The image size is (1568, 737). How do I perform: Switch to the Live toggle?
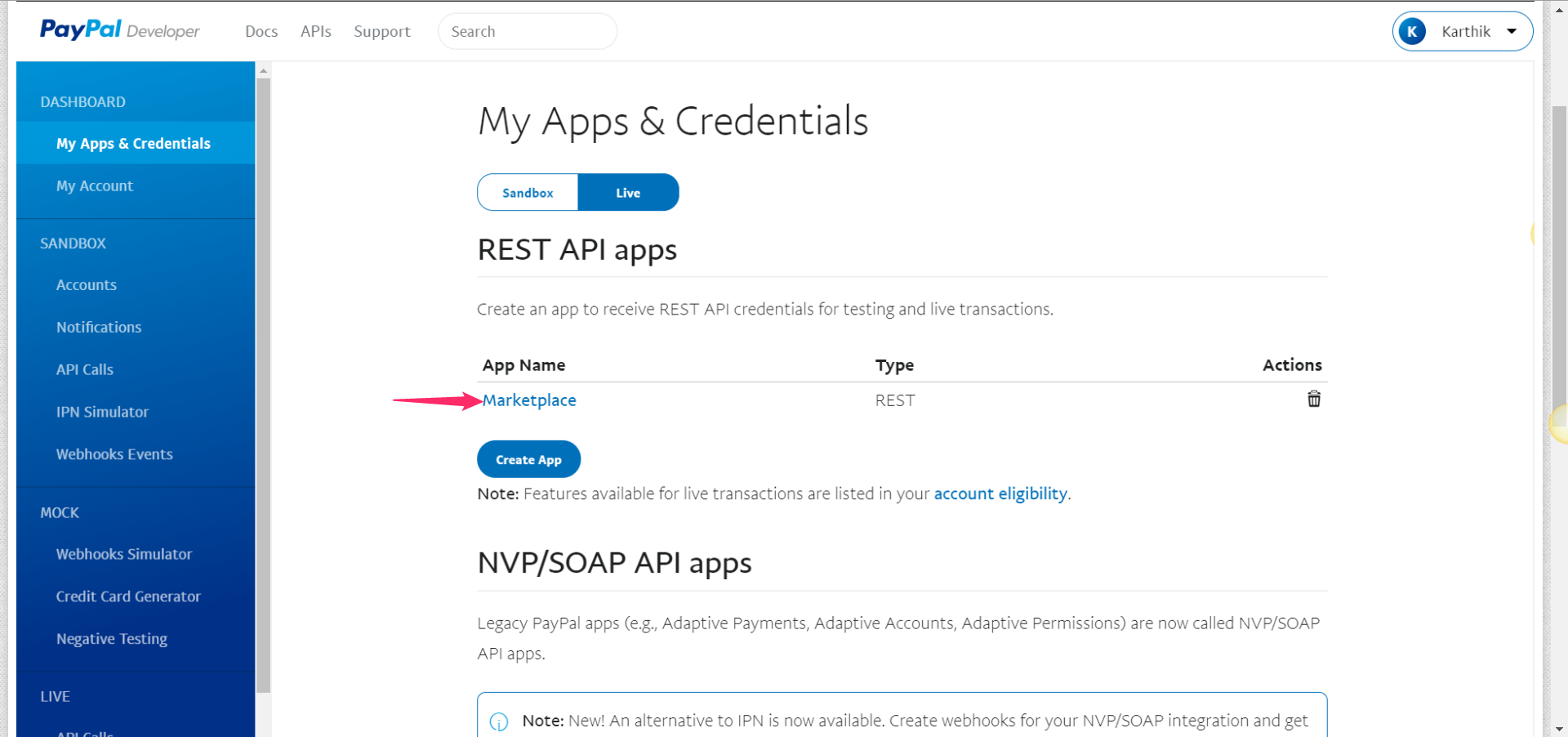click(x=628, y=193)
